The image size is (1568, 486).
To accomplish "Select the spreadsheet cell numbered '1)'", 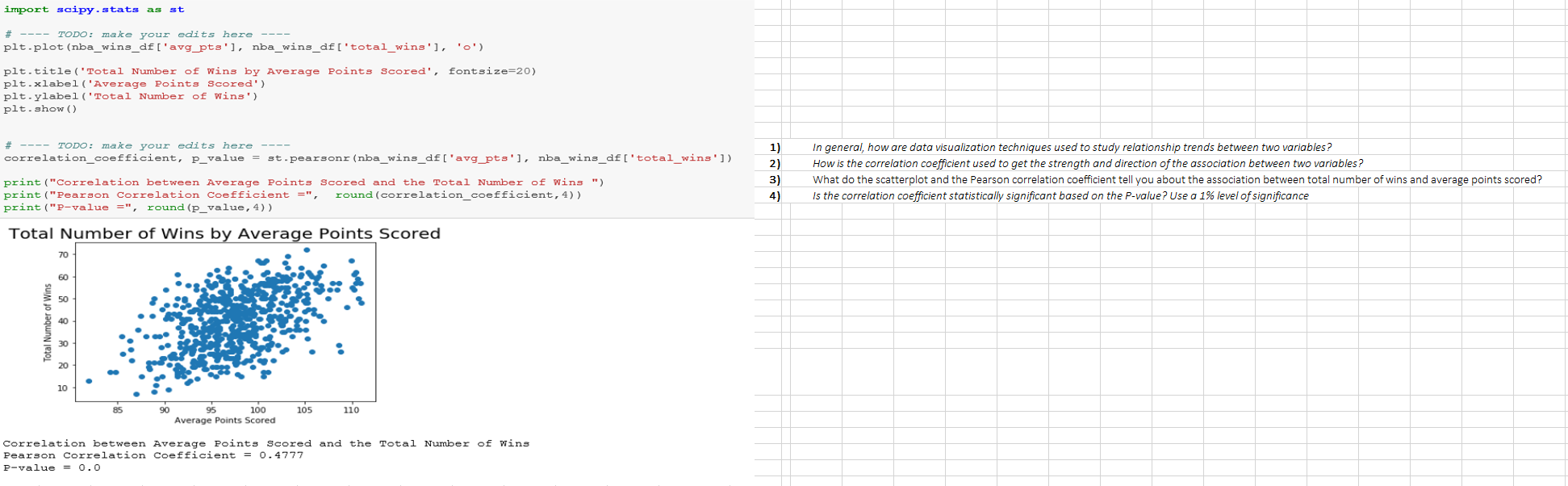I will tap(773, 147).
